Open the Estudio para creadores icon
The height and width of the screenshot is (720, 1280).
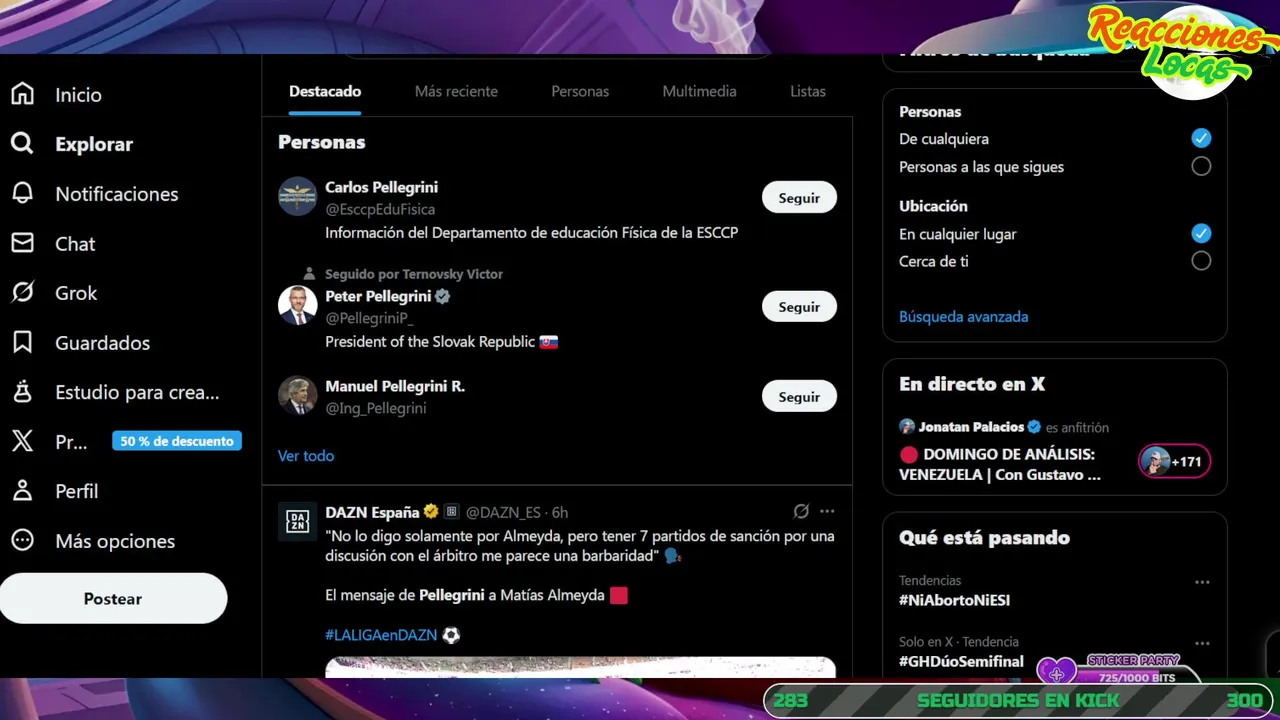click(x=22, y=392)
